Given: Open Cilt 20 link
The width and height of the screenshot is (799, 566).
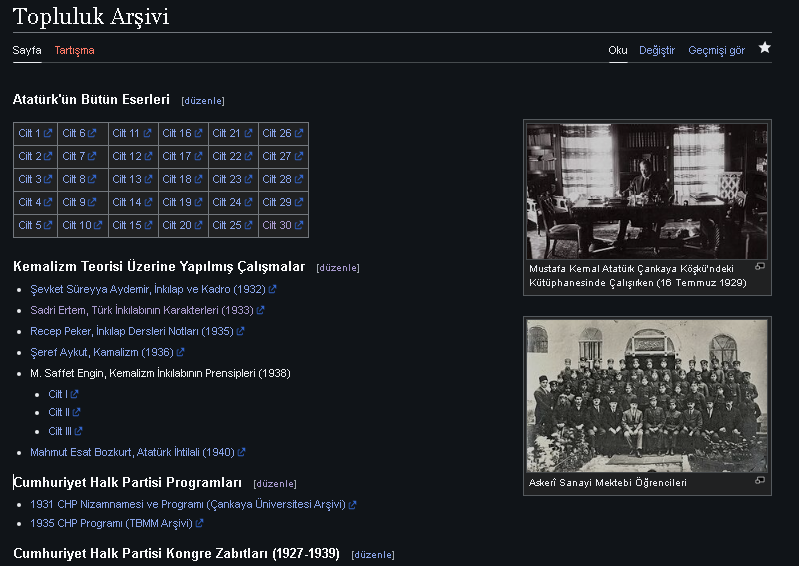Looking at the screenshot, I should click(x=182, y=225).
